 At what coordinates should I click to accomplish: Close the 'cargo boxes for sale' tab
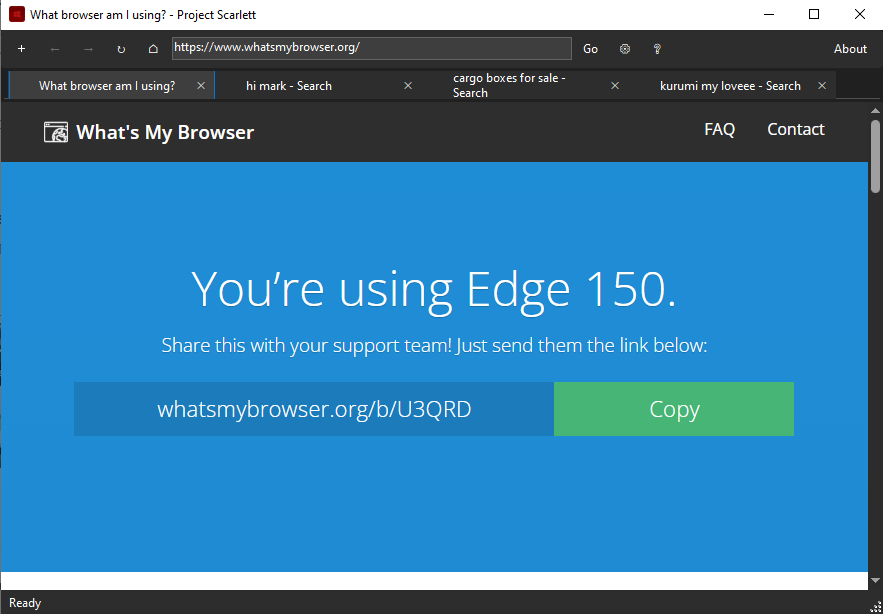(615, 86)
